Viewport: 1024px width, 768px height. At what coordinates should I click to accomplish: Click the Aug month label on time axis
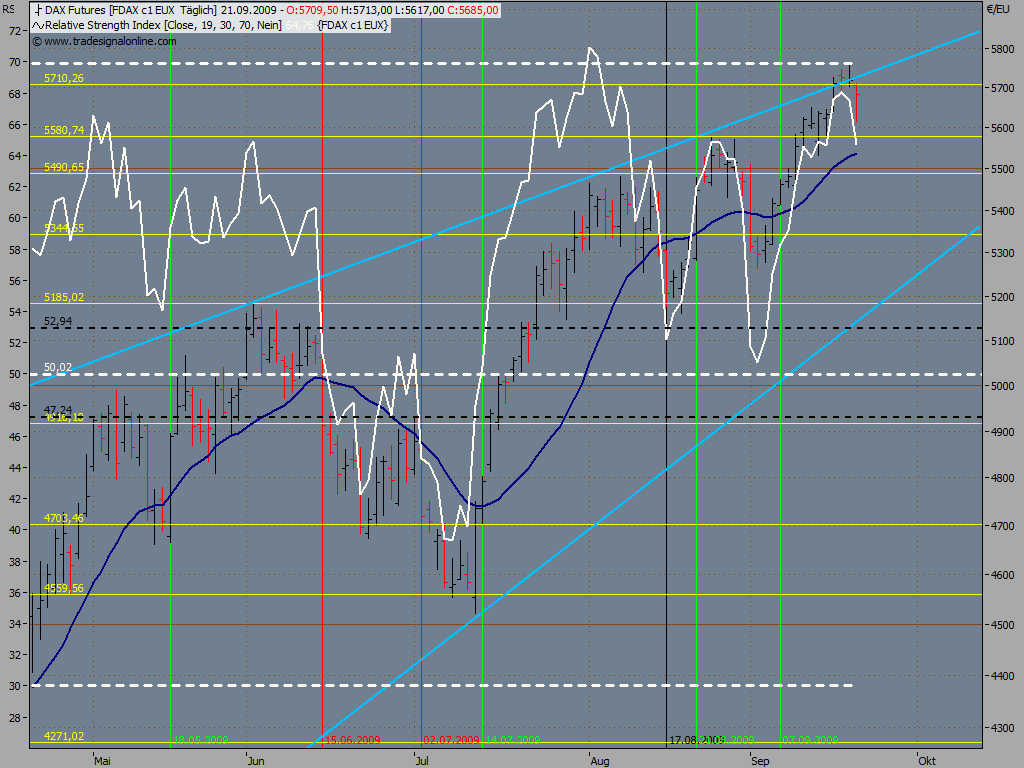pyautogui.click(x=600, y=761)
